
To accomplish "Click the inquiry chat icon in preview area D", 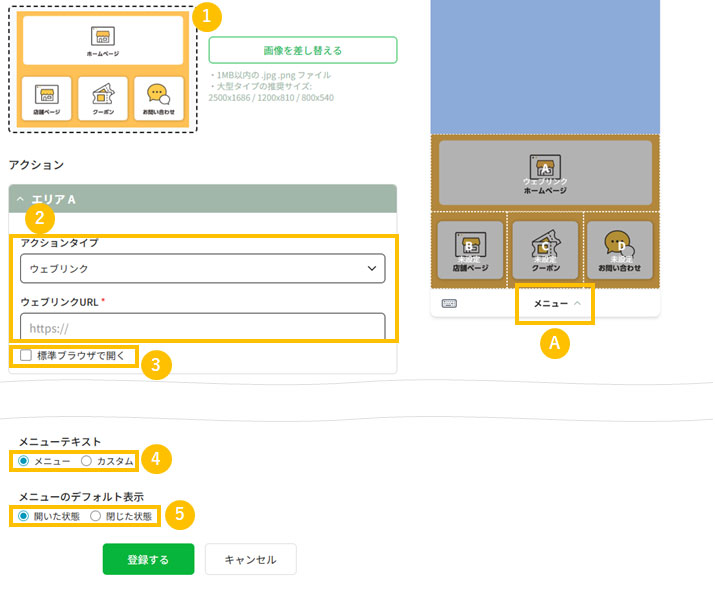I will pos(620,243).
